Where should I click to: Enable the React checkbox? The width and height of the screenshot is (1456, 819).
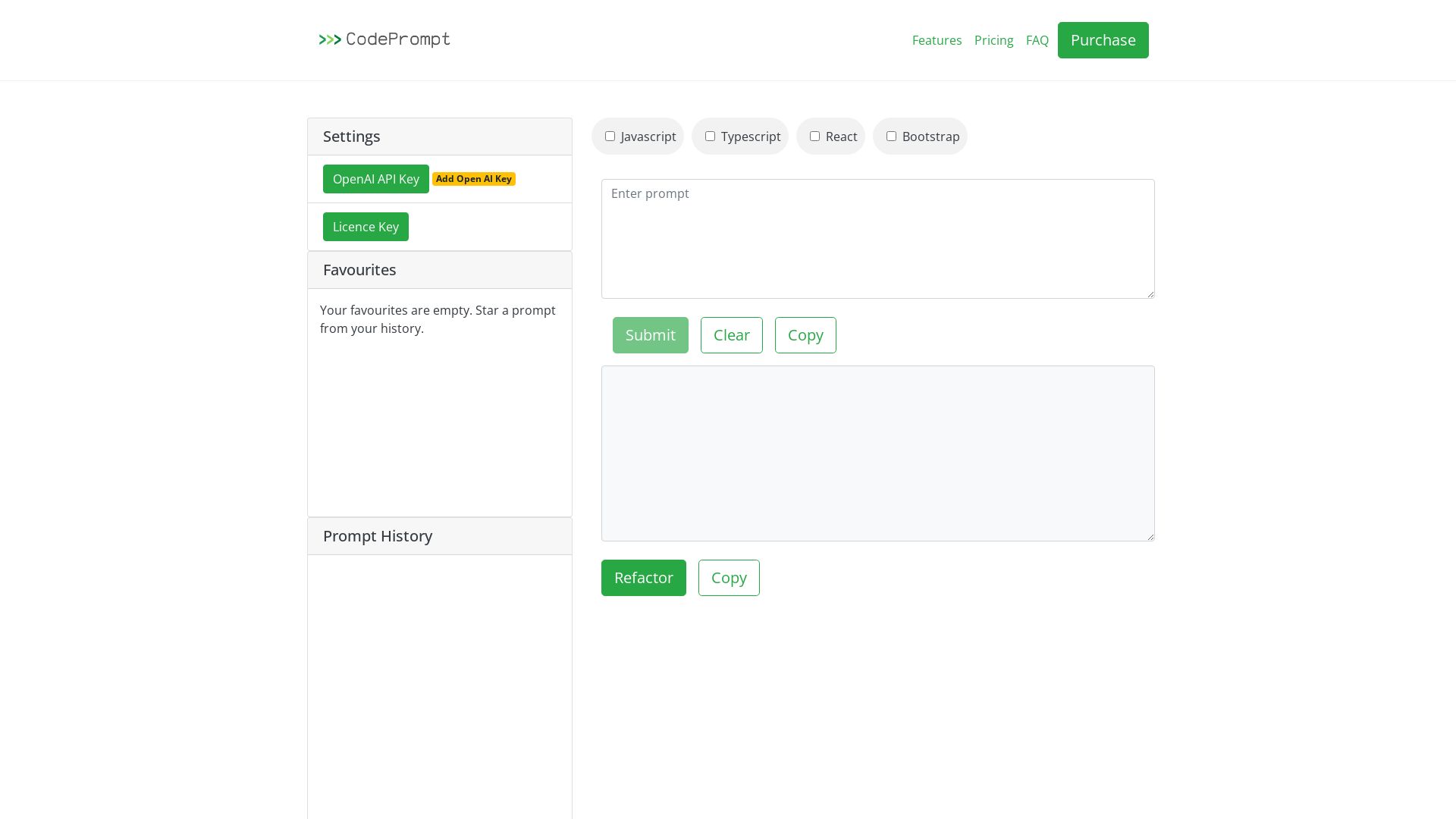[x=814, y=136]
